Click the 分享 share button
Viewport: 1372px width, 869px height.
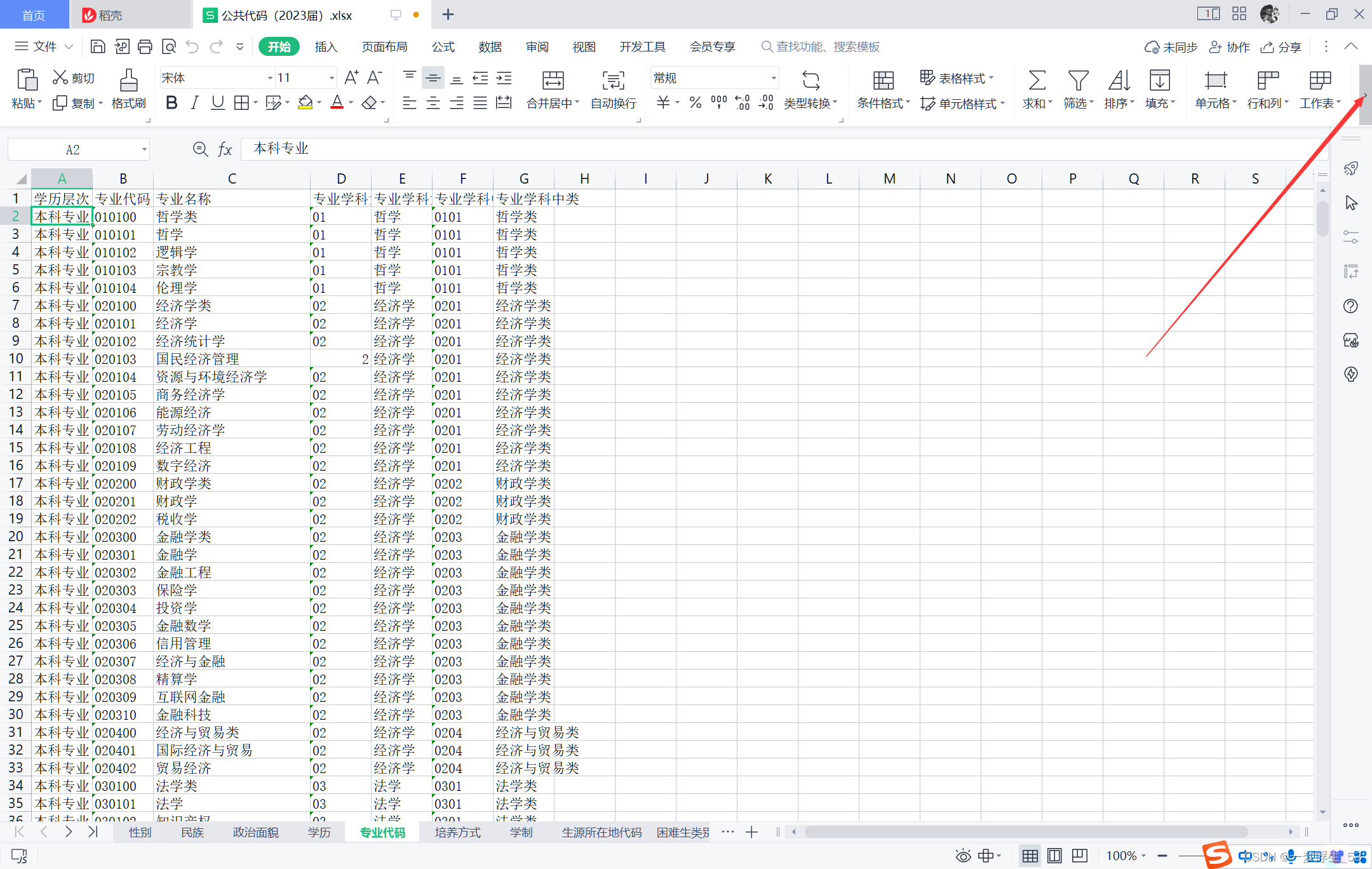point(1281,46)
